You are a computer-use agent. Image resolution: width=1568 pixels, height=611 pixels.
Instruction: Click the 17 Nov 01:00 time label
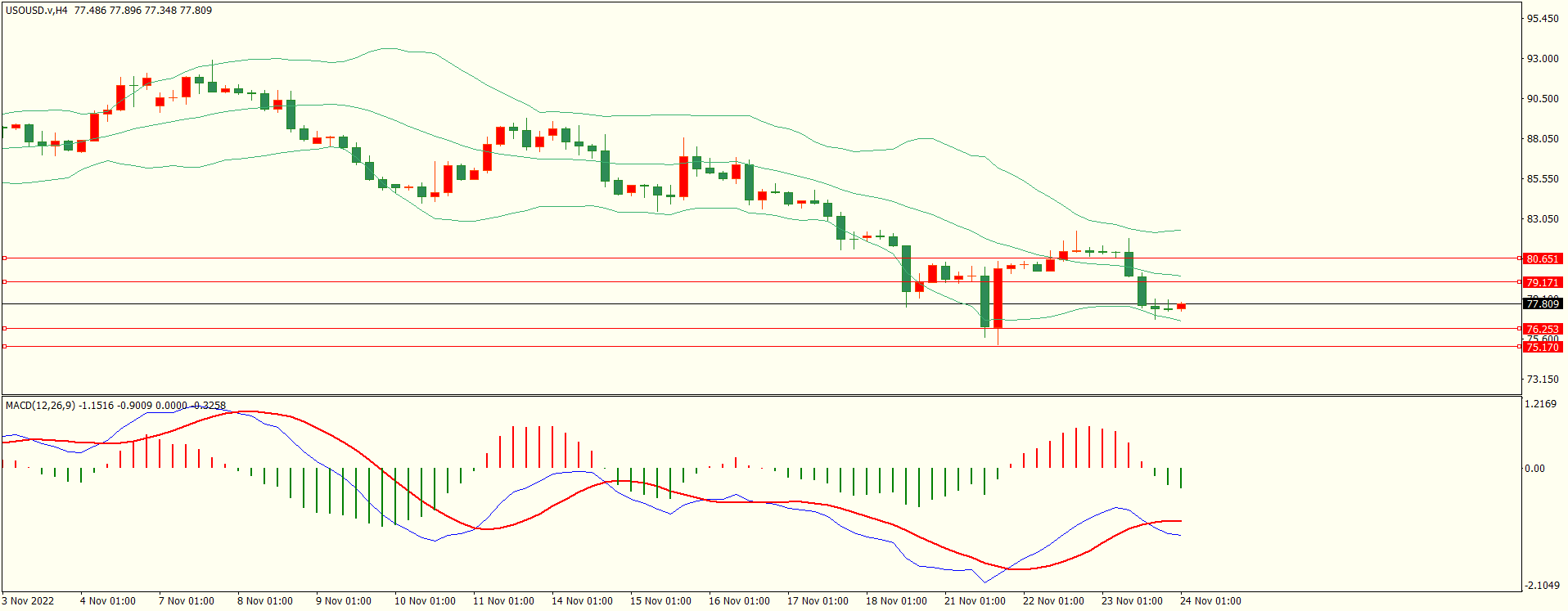coord(818,601)
